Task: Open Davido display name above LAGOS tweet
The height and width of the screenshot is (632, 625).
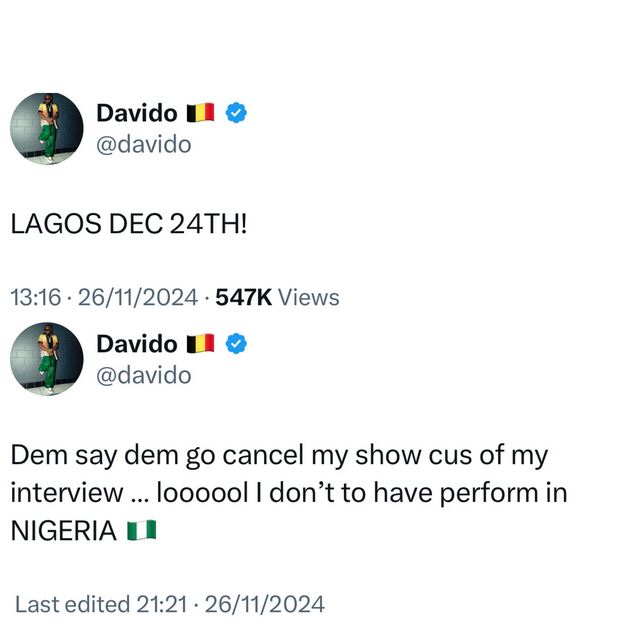Action: coord(136,114)
